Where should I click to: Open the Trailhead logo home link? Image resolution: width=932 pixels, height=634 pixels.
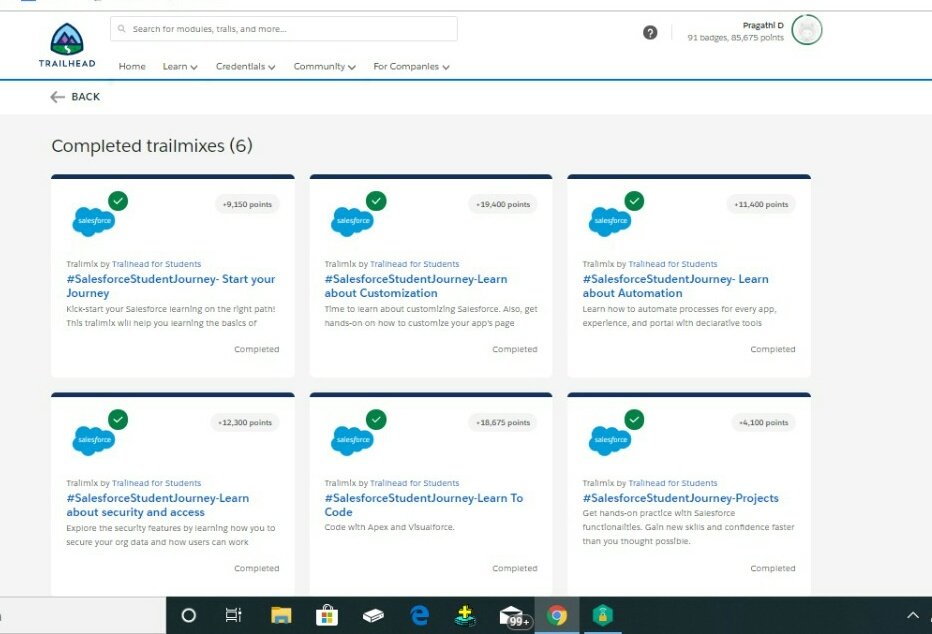click(67, 45)
